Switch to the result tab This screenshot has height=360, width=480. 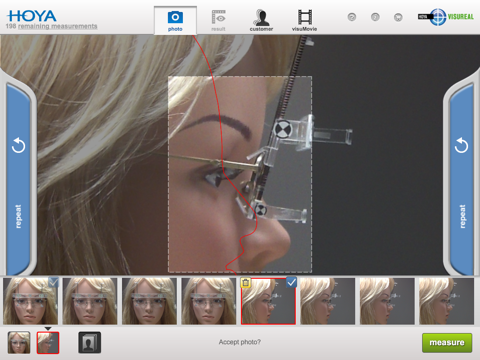[x=218, y=20]
